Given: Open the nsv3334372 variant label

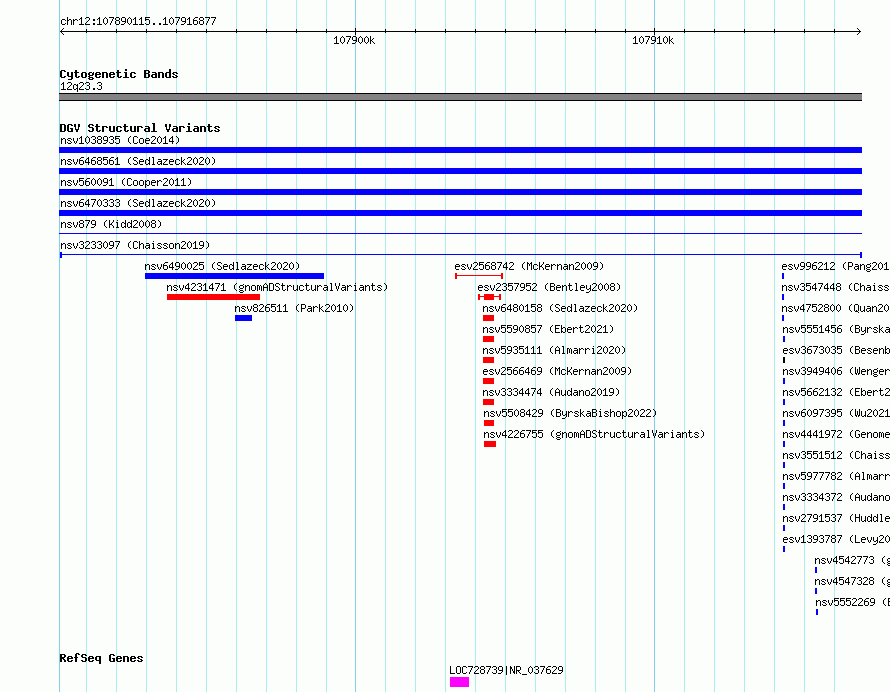Looking at the screenshot, I should pos(836,497).
